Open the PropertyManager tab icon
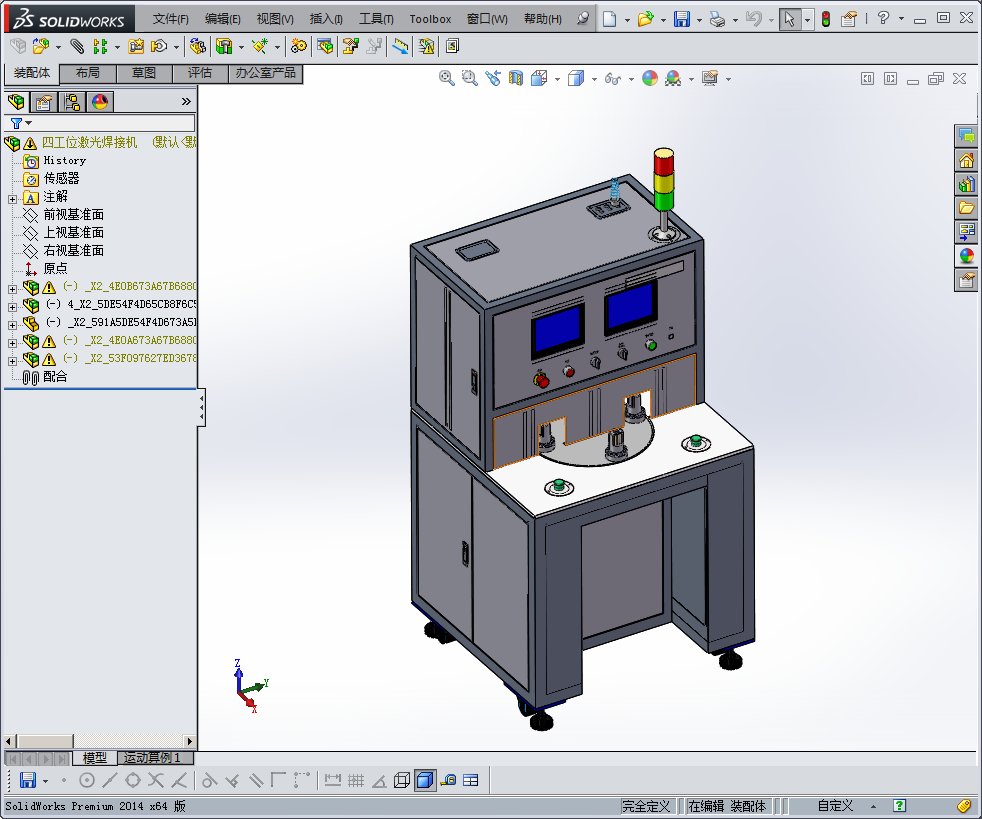982x819 pixels. click(44, 102)
